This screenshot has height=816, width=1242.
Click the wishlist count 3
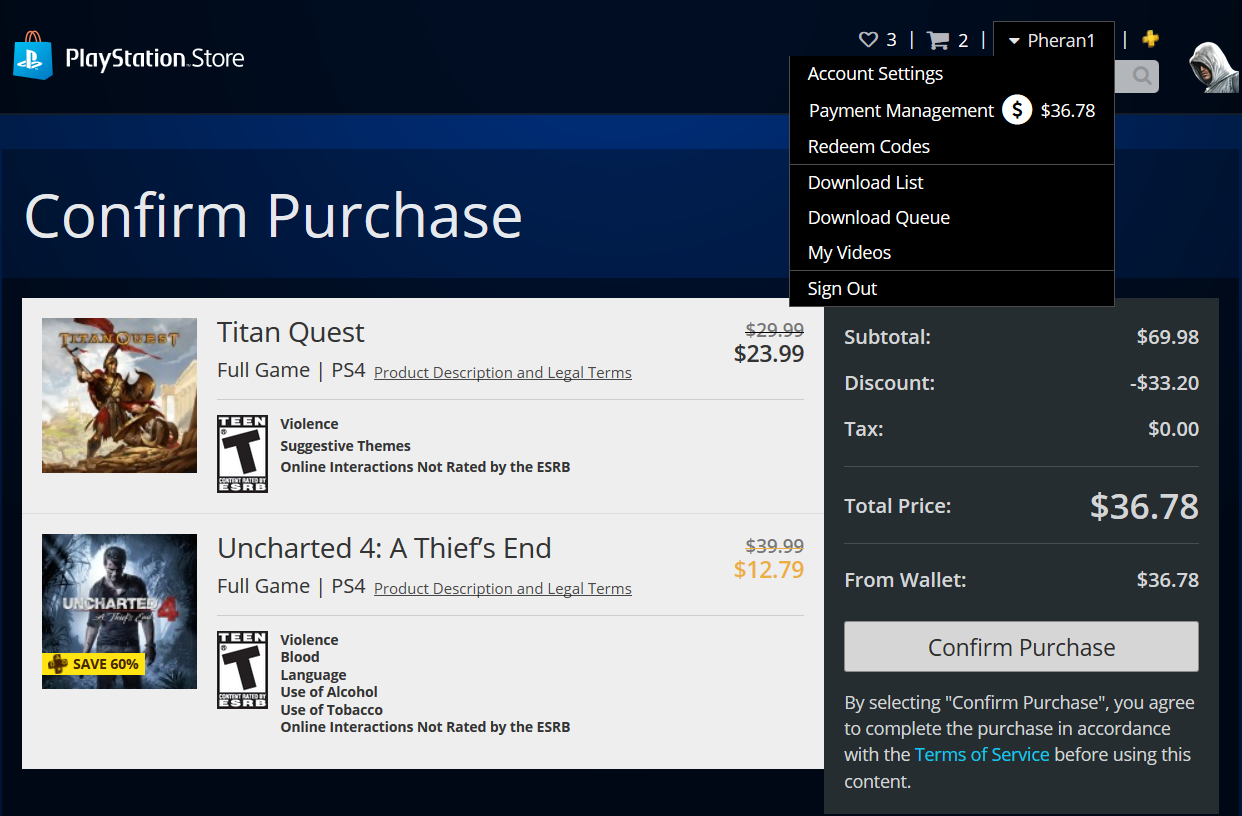(891, 40)
